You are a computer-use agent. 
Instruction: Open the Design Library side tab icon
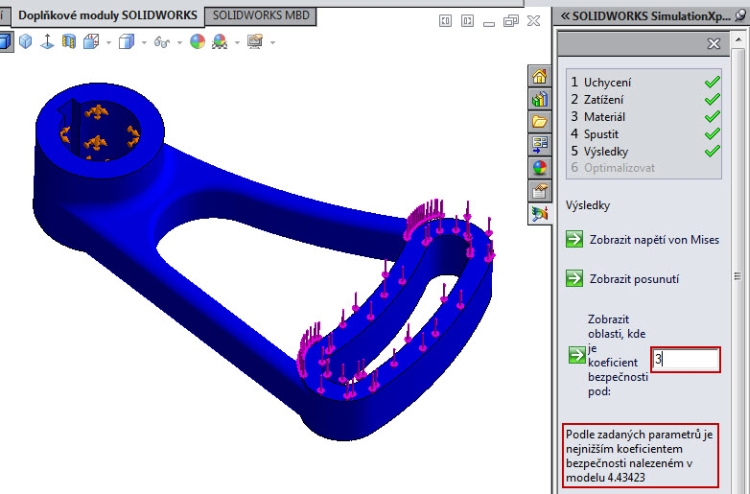tap(540, 99)
